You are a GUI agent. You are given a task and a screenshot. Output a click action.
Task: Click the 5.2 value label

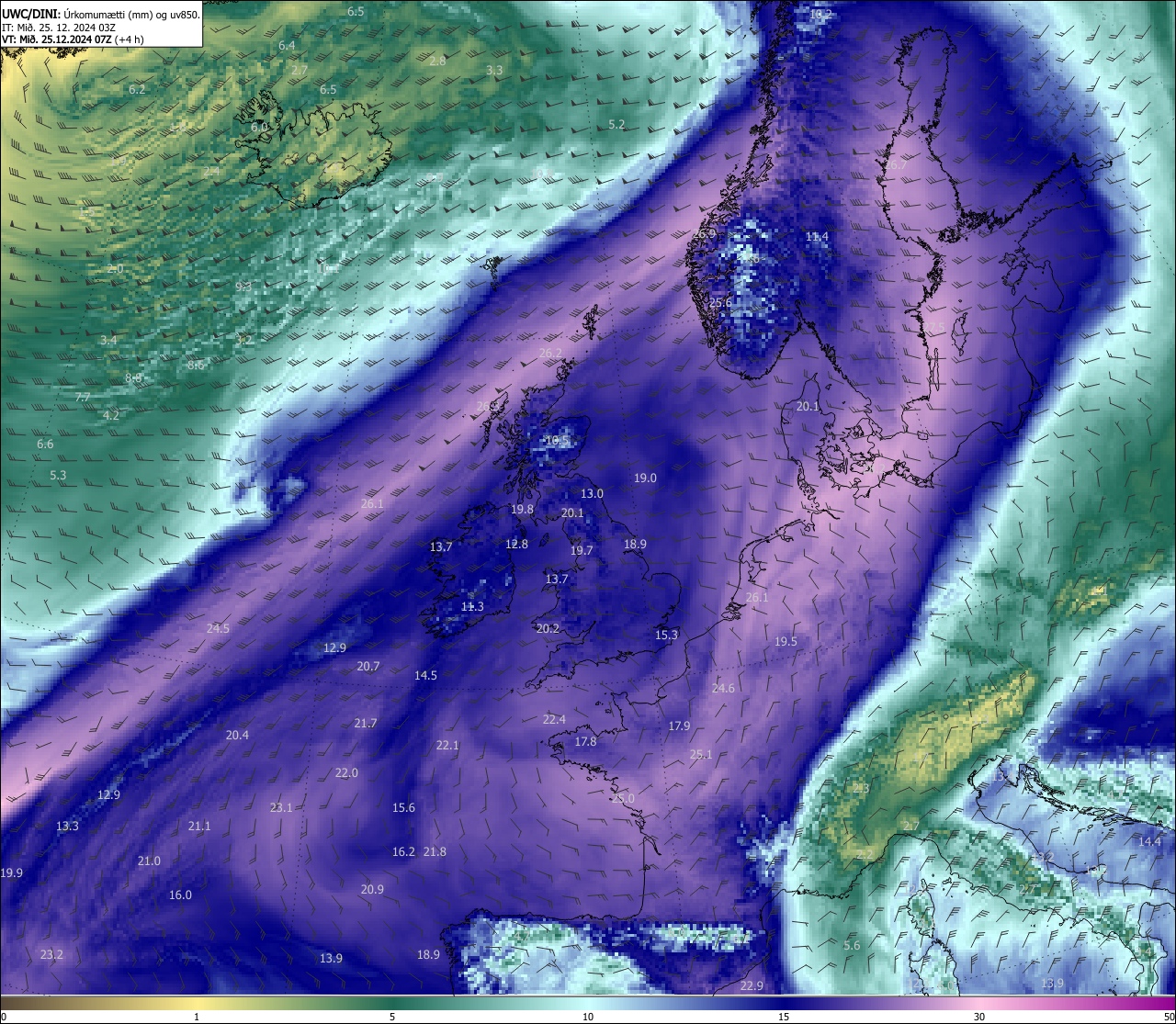coord(616,124)
